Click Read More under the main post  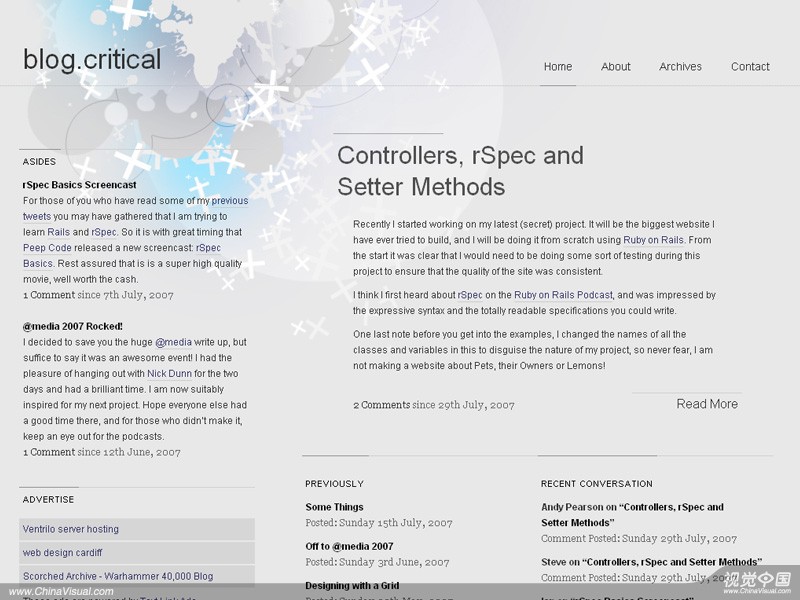(707, 404)
